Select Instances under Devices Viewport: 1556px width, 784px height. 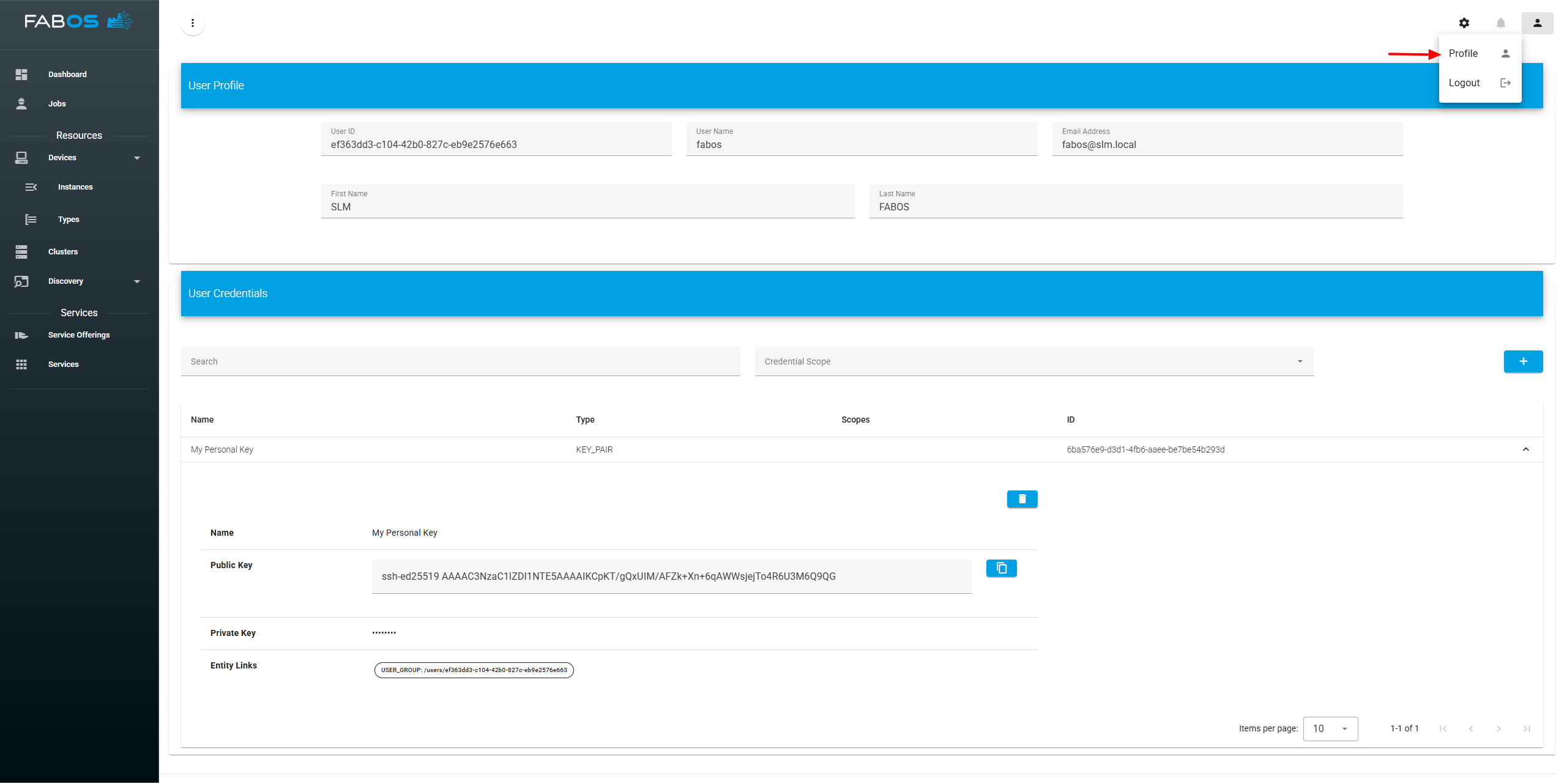(x=75, y=187)
